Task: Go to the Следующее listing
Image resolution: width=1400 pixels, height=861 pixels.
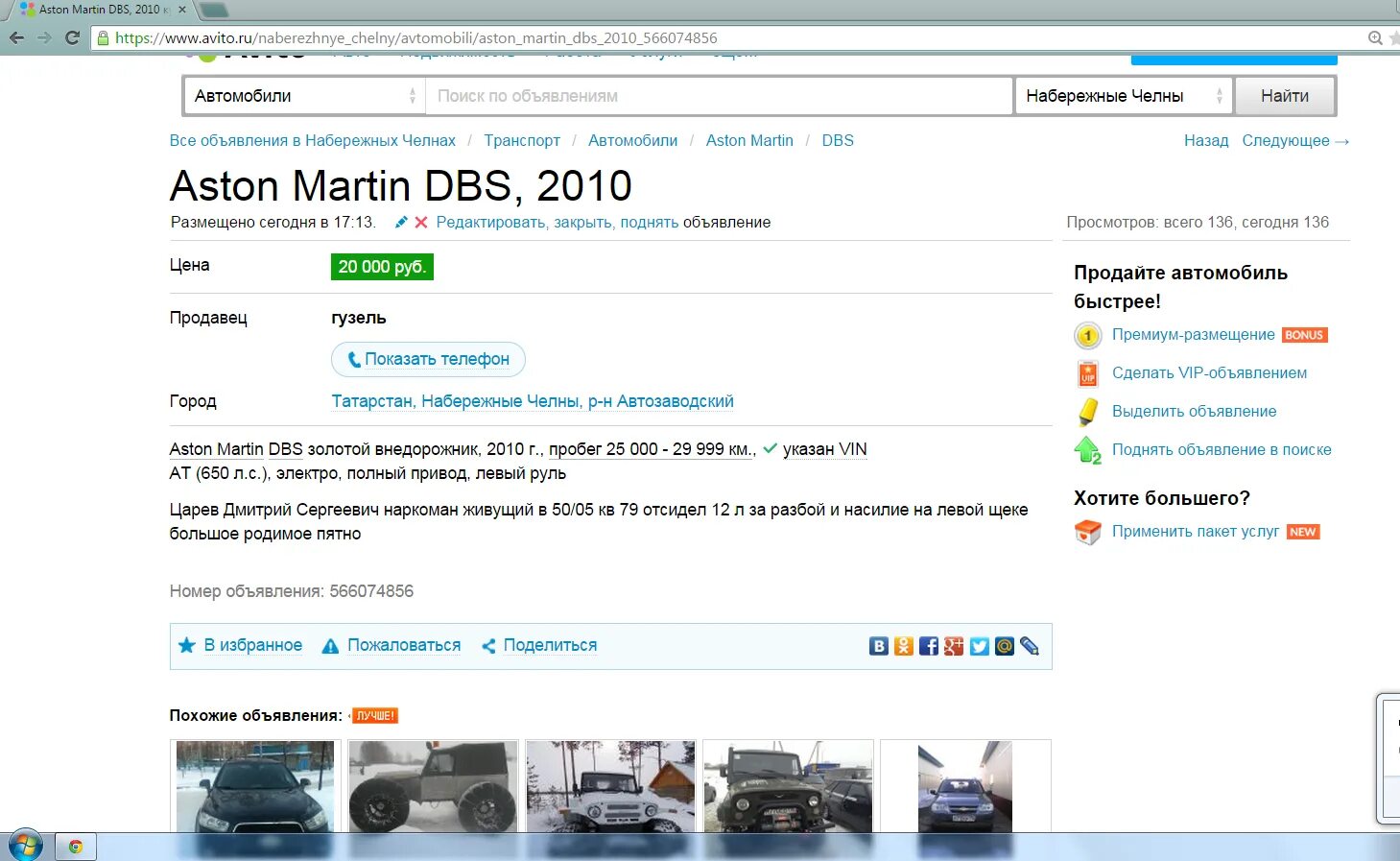Action: pyautogui.click(x=1295, y=140)
